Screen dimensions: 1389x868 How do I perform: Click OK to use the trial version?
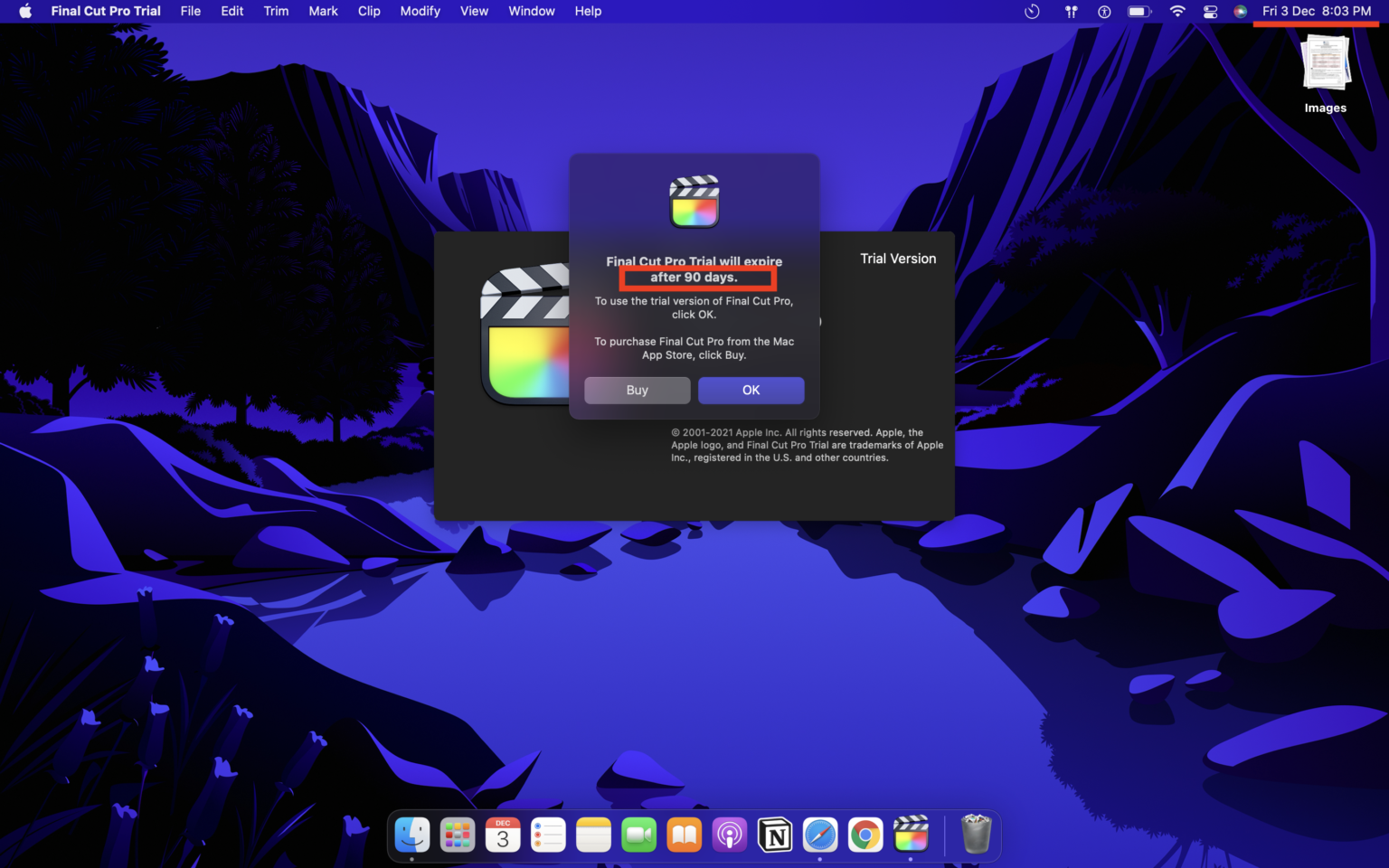751,390
